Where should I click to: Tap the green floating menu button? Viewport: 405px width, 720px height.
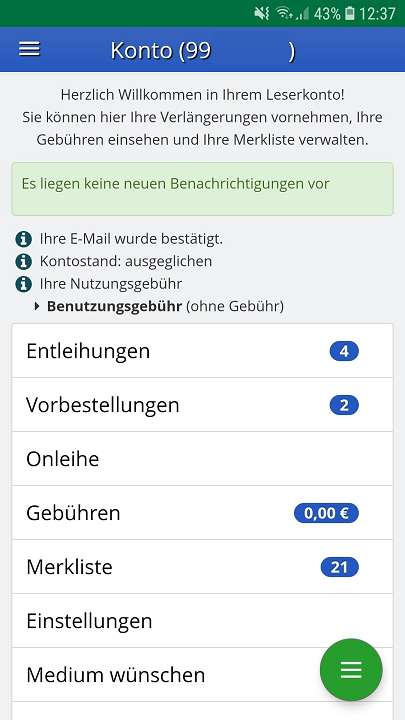pyautogui.click(x=351, y=670)
